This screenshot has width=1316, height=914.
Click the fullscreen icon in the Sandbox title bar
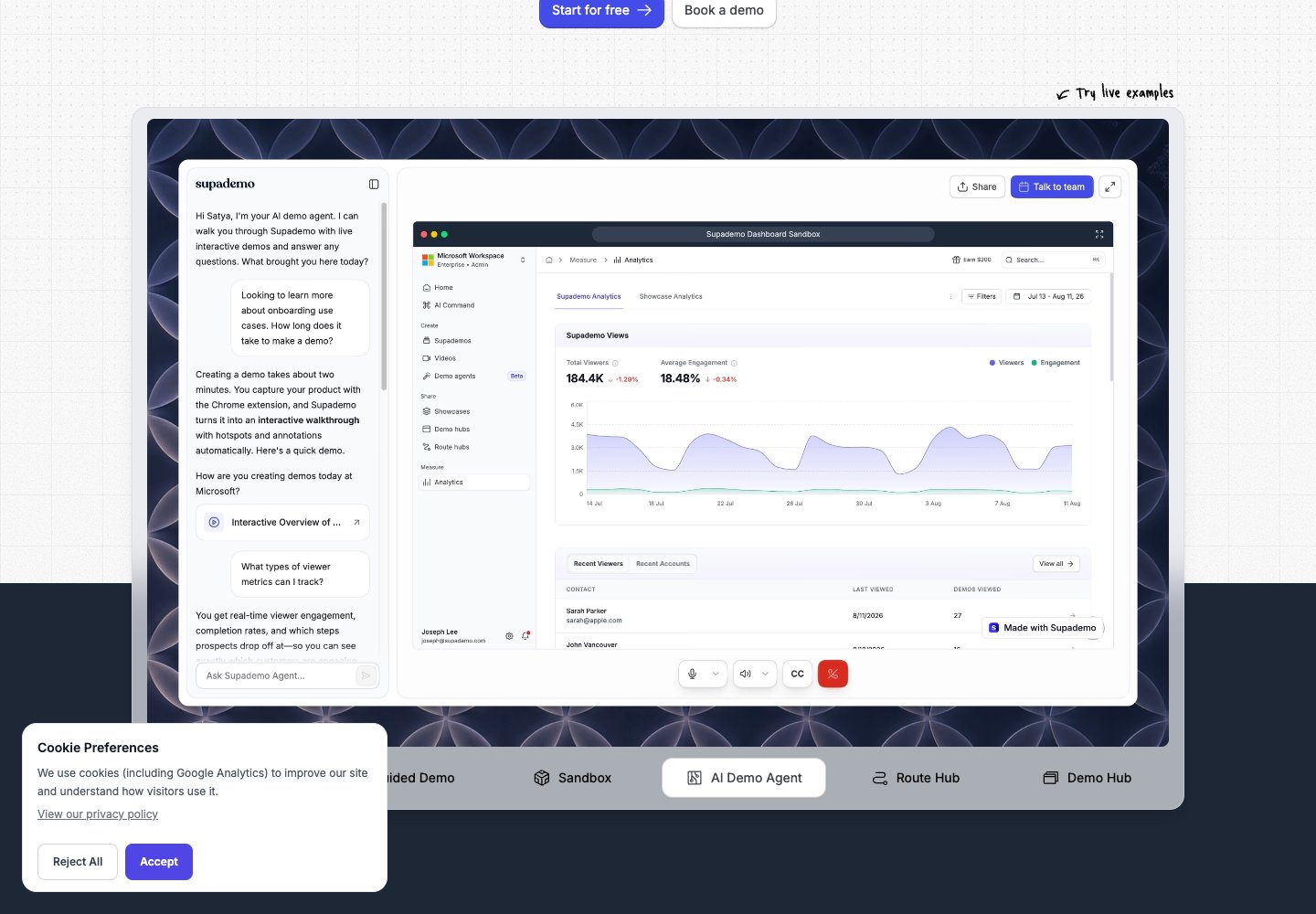point(1099,234)
